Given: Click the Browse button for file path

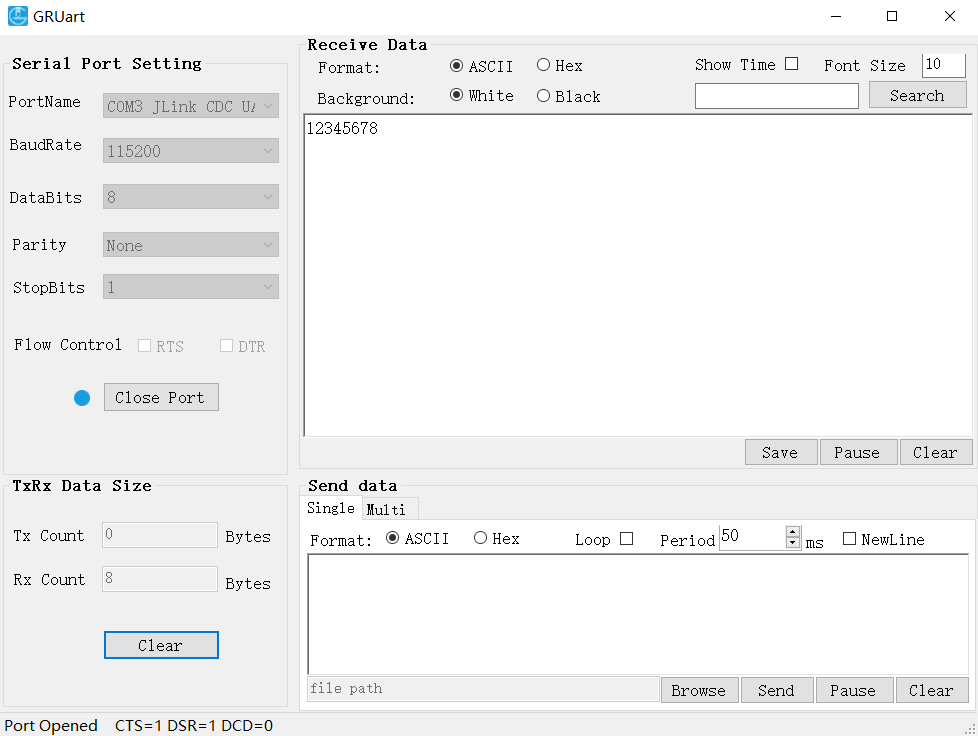Looking at the screenshot, I should 698,690.
